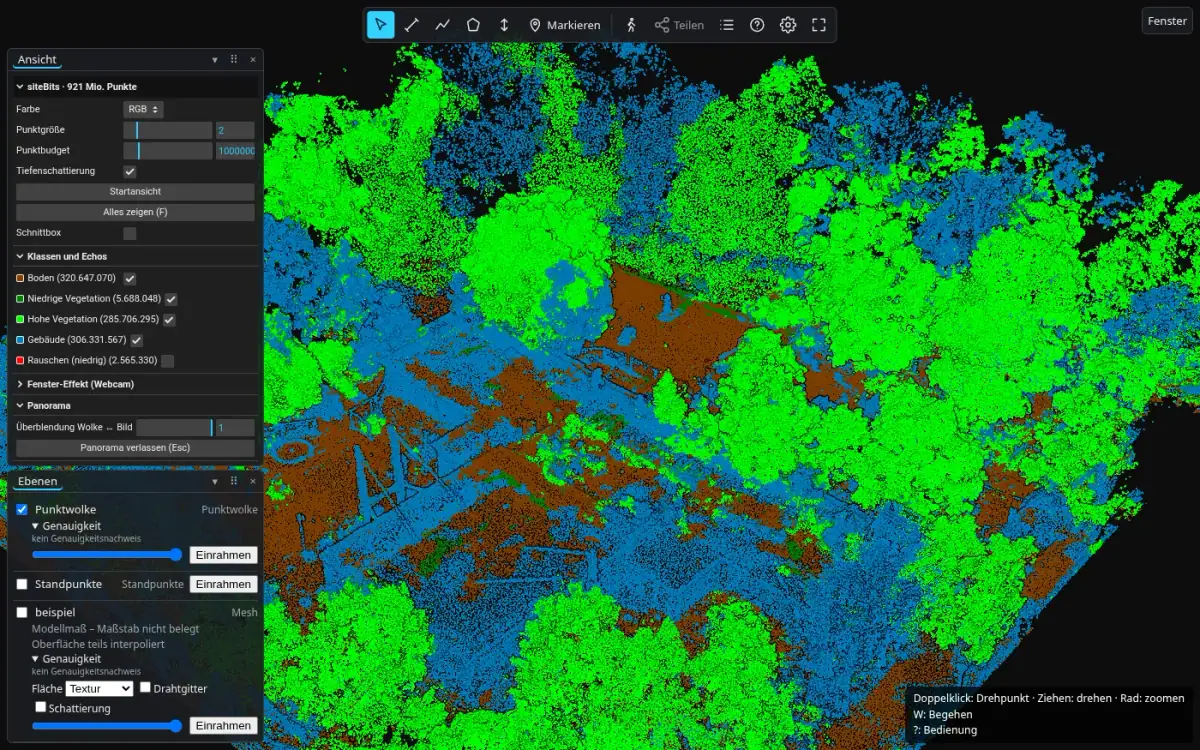The image size is (1200, 750).
Task: Open the Fenster menu
Action: [x=1167, y=21]
